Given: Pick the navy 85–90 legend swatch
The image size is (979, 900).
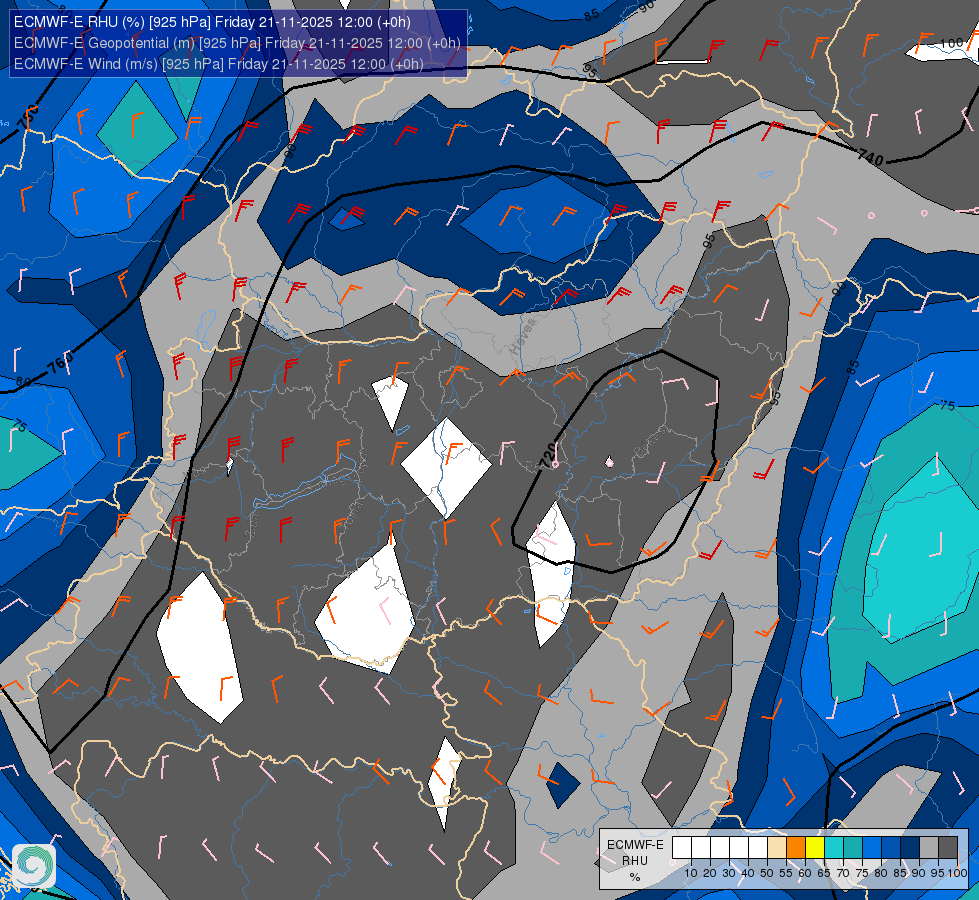Looking at the screenshot, I should click(x=910, y=848).
